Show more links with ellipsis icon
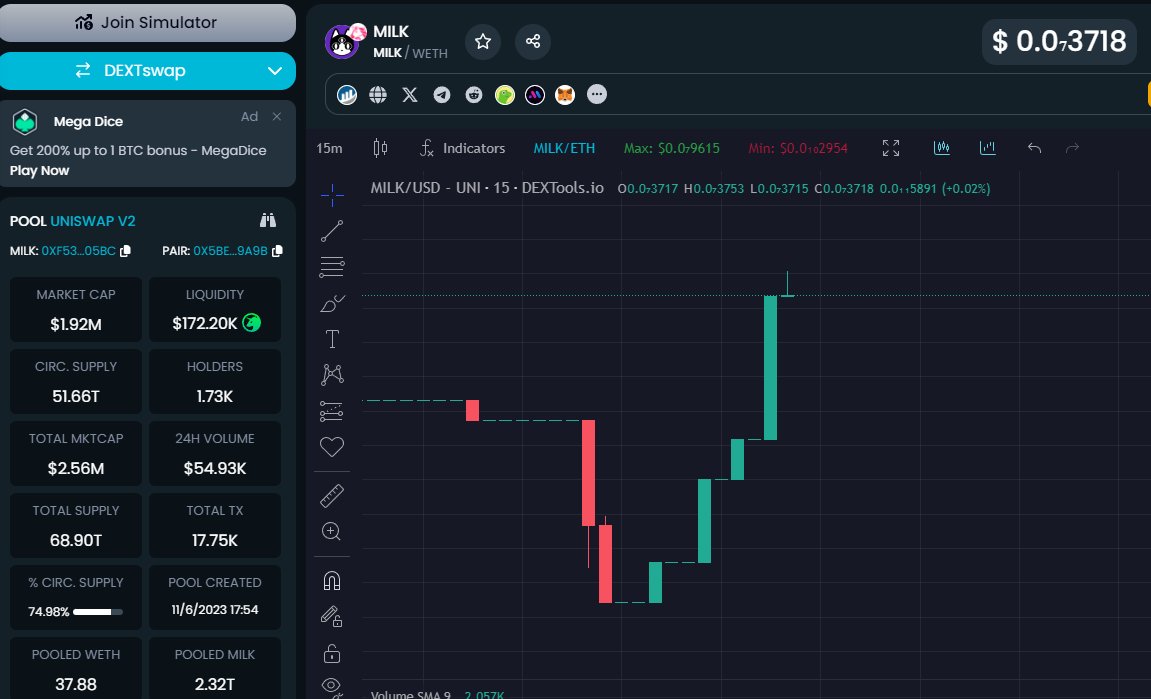 (597, 94)
